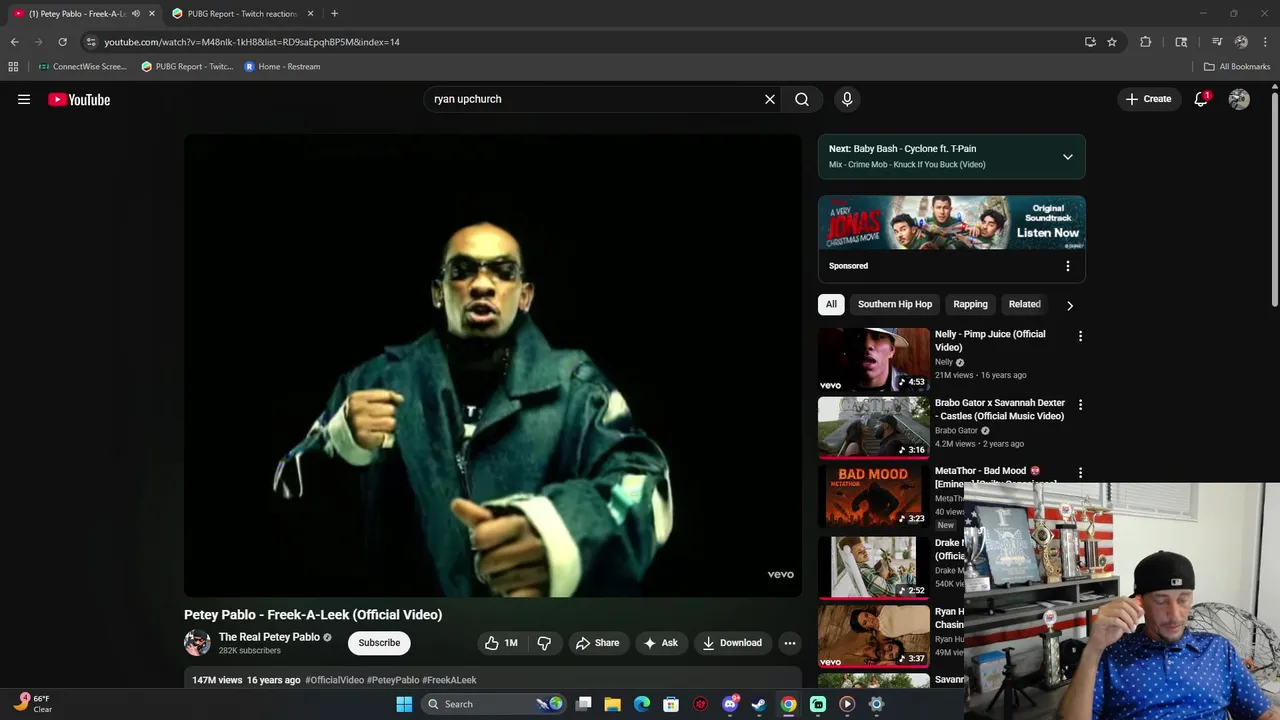
Task: Run search with the magnifier button
Action: (x=802, y=99)
